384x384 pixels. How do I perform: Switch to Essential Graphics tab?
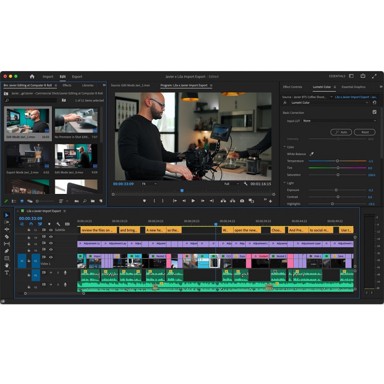click(x=354, y=87)
